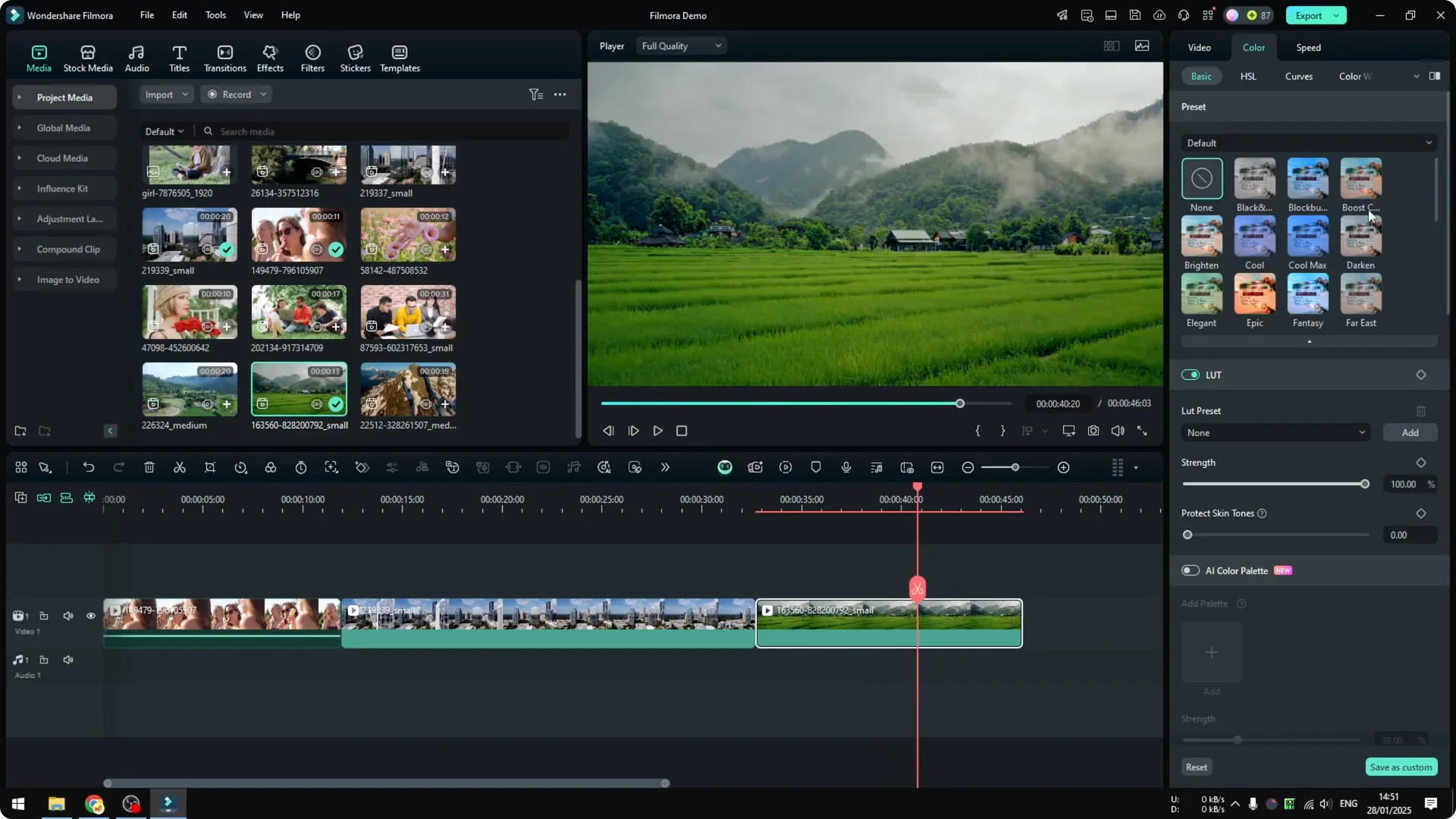The height and width of the screenshot is (819, 1456).
Task: Enable the AI Color Palette option
Action: 1190,570
